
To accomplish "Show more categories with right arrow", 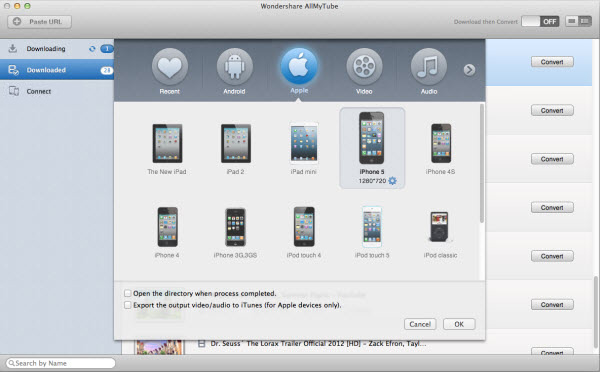I will tap(469, 70).
